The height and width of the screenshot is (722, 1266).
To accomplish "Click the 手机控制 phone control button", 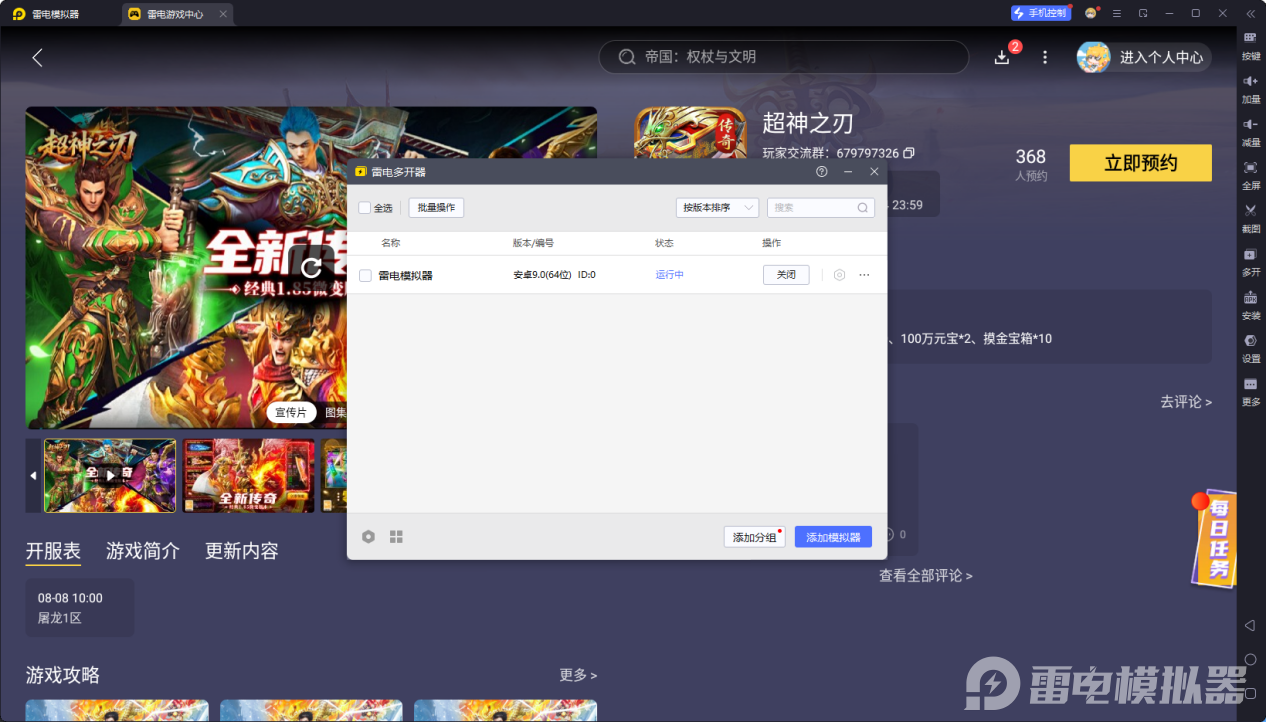I will pos(1040,13).
